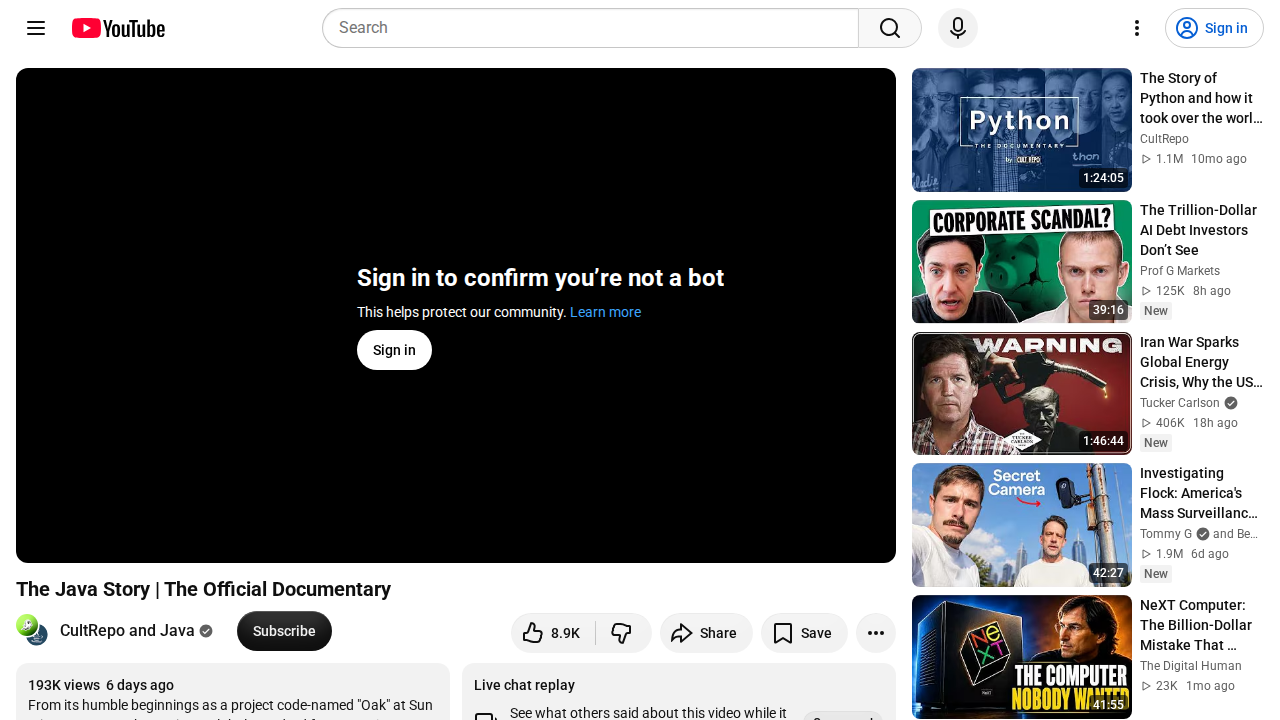This screenshot has height=720, width=1280.
Task: Click the 42:27 duration badge
Action: click(x=1108, y=573)
